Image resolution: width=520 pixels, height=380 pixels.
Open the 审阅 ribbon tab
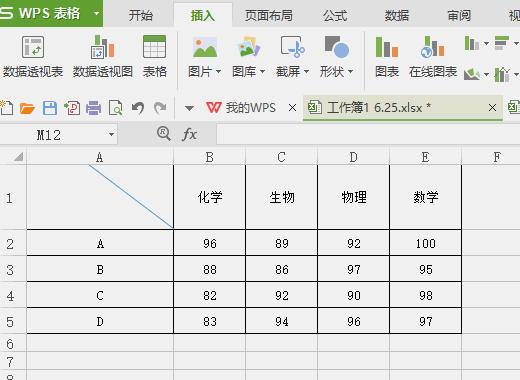pyautogui.click(x=459, y=15)
